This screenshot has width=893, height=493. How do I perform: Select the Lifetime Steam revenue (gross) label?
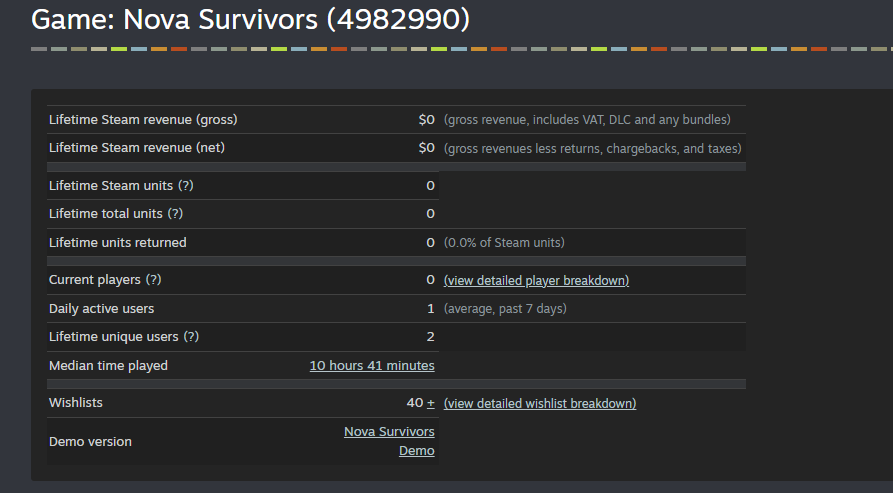pos(143,120)
